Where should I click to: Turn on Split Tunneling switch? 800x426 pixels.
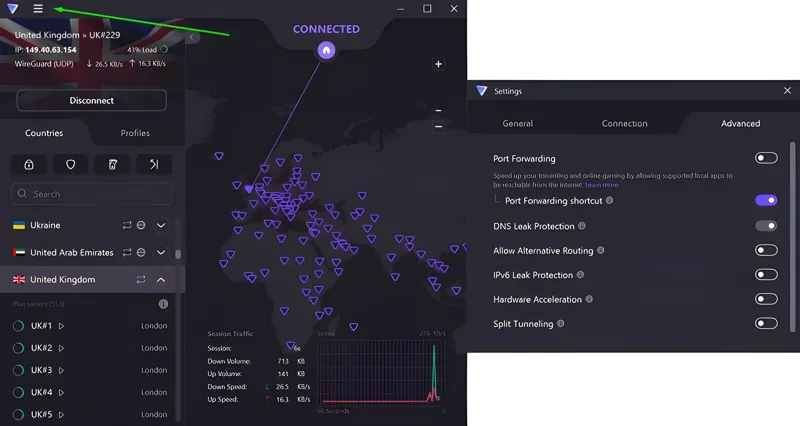[x=766, y=323]
